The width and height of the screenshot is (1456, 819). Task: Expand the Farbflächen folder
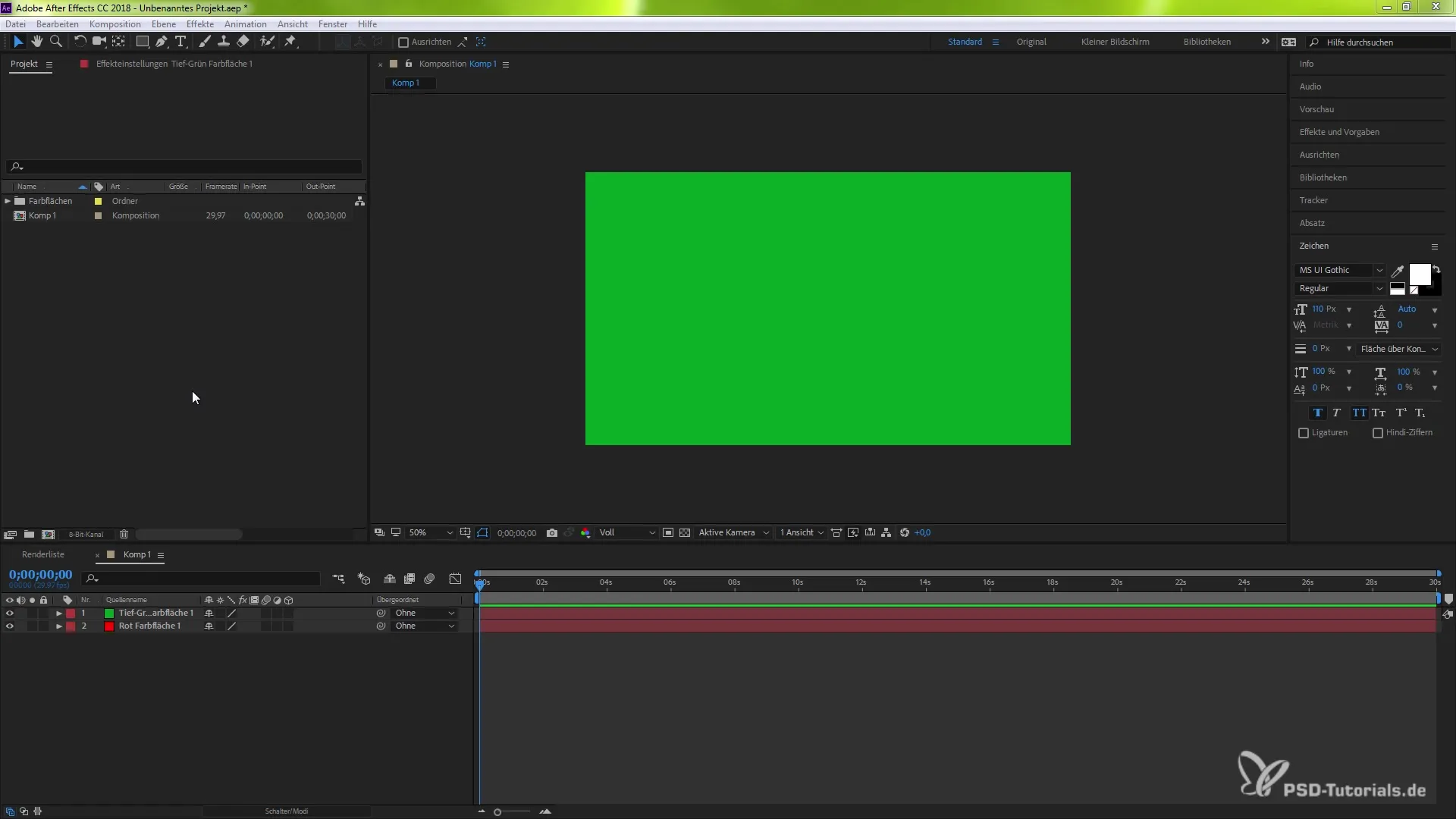click(x=8, y=201)
